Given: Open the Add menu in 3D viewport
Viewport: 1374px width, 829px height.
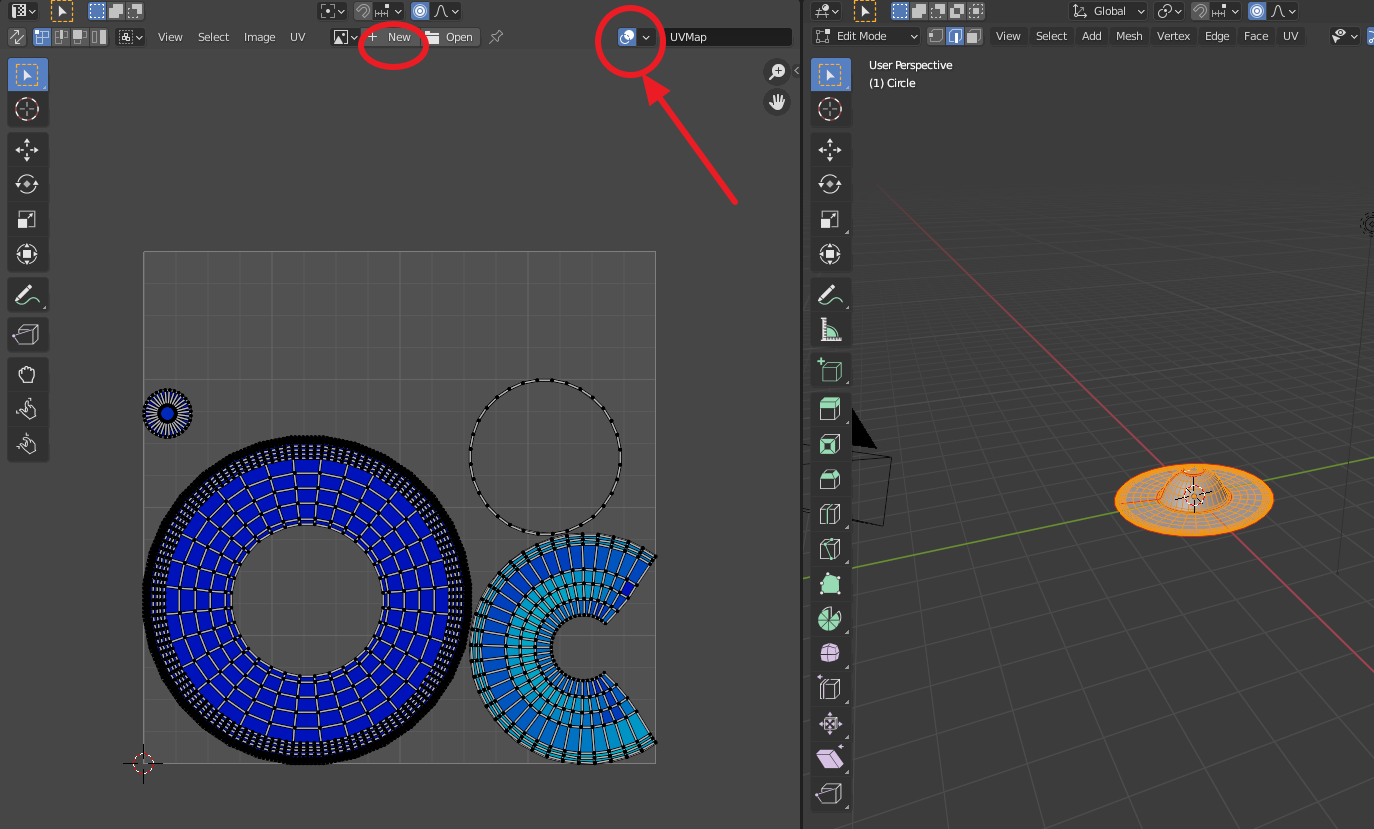Looking at the screenshot, I should [x=1092, y=36].
